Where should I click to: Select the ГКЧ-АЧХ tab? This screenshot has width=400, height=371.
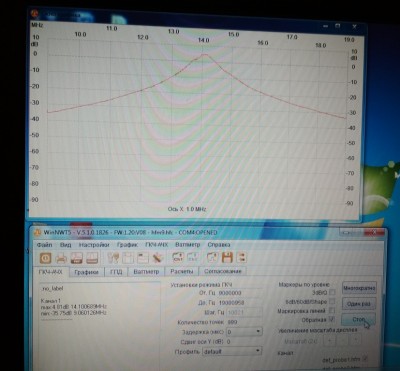pyautogui.click(x=51, y=272)
